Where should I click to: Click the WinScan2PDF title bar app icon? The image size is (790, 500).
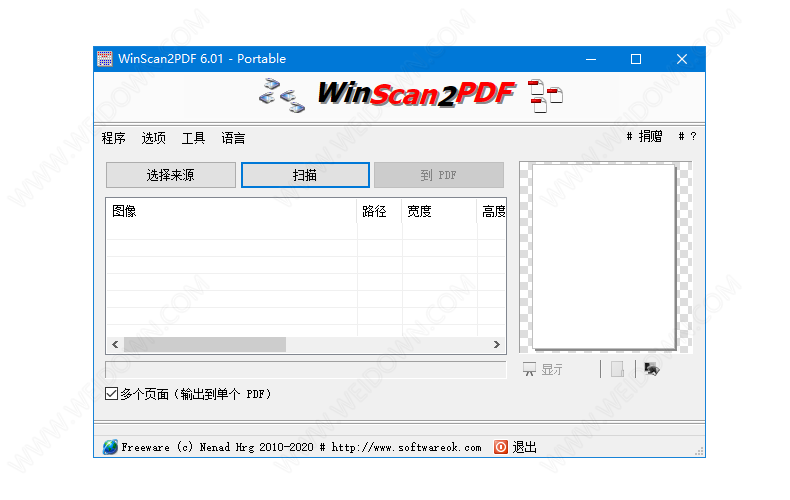(x=105, y=58)
